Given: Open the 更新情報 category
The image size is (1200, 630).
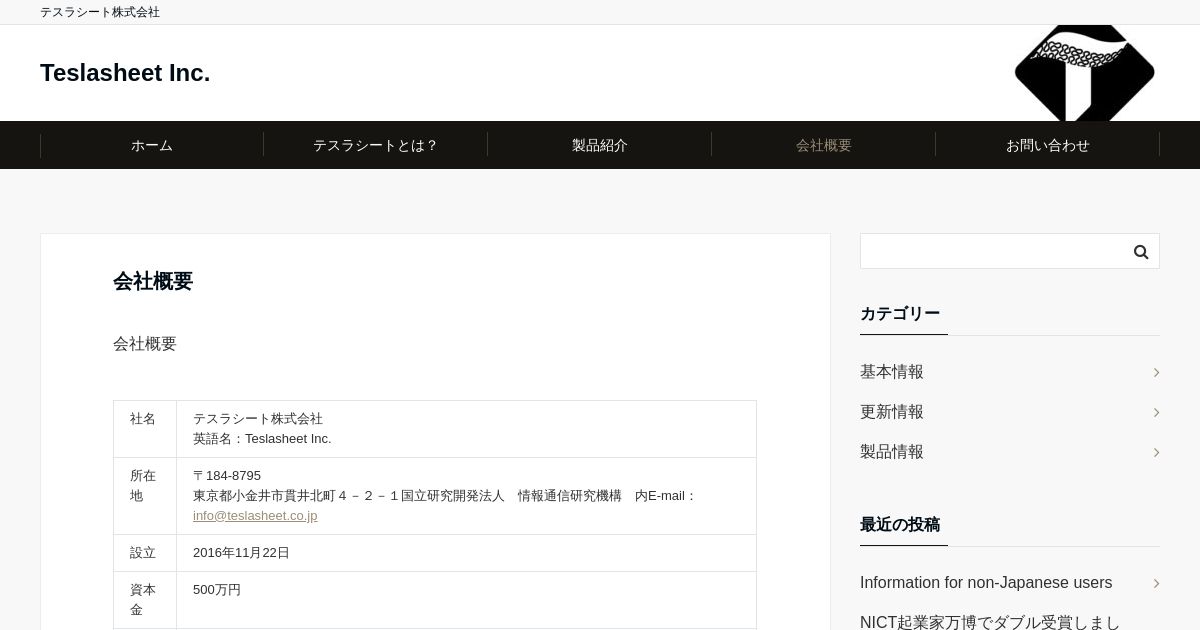Looking at the screenshot, I should (892, 412).
